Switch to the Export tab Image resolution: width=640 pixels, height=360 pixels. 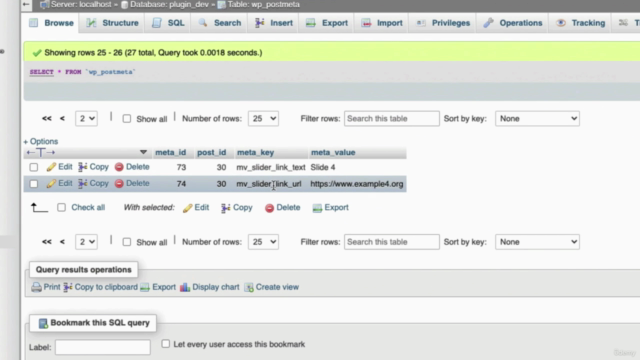click(x=327, y=23)
